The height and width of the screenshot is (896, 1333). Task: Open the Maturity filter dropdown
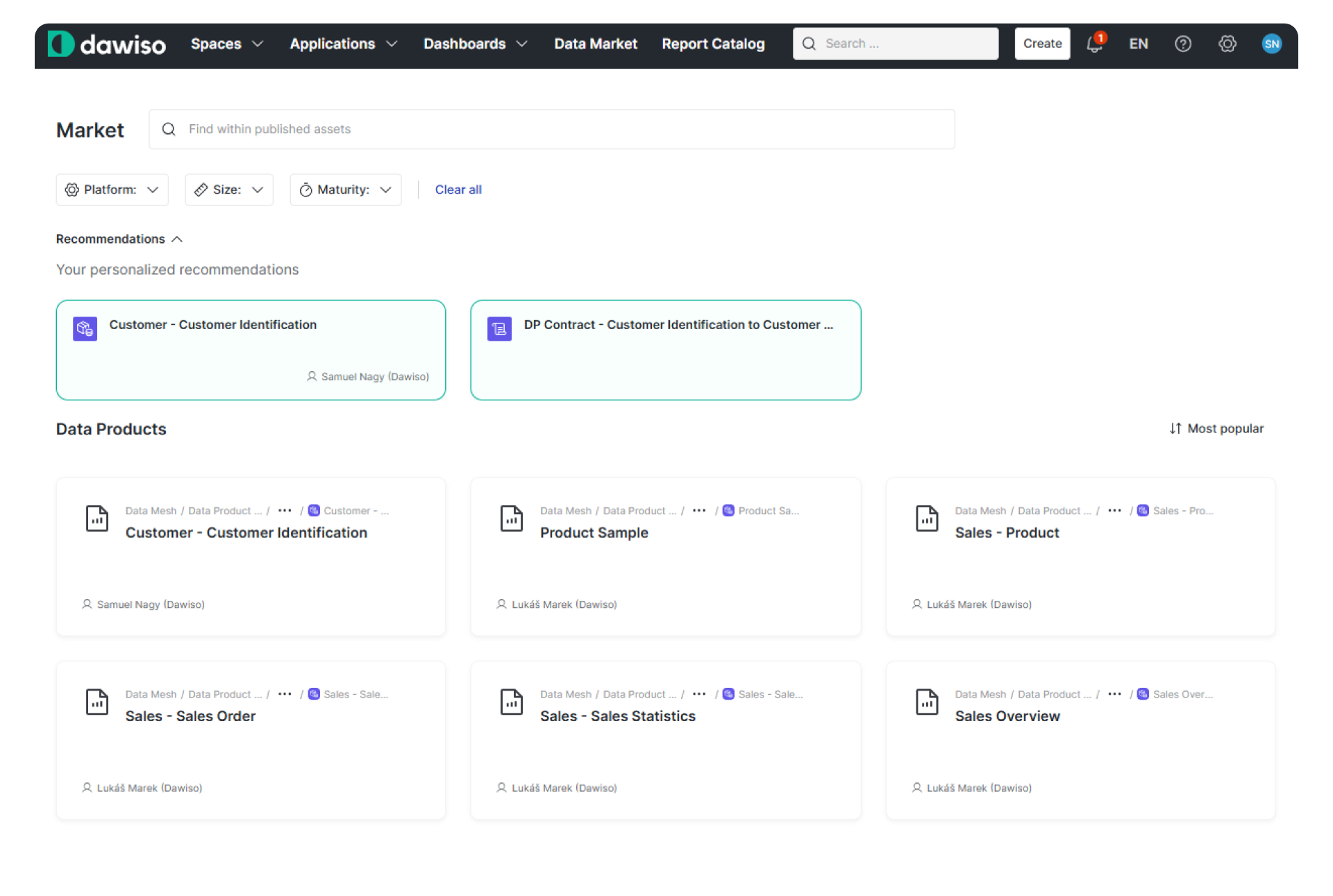[345, 189]
